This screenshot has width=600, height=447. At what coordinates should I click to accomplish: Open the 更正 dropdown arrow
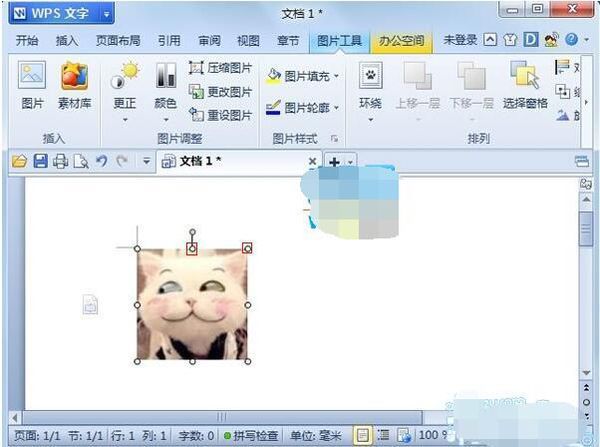(x=125, y=120)
